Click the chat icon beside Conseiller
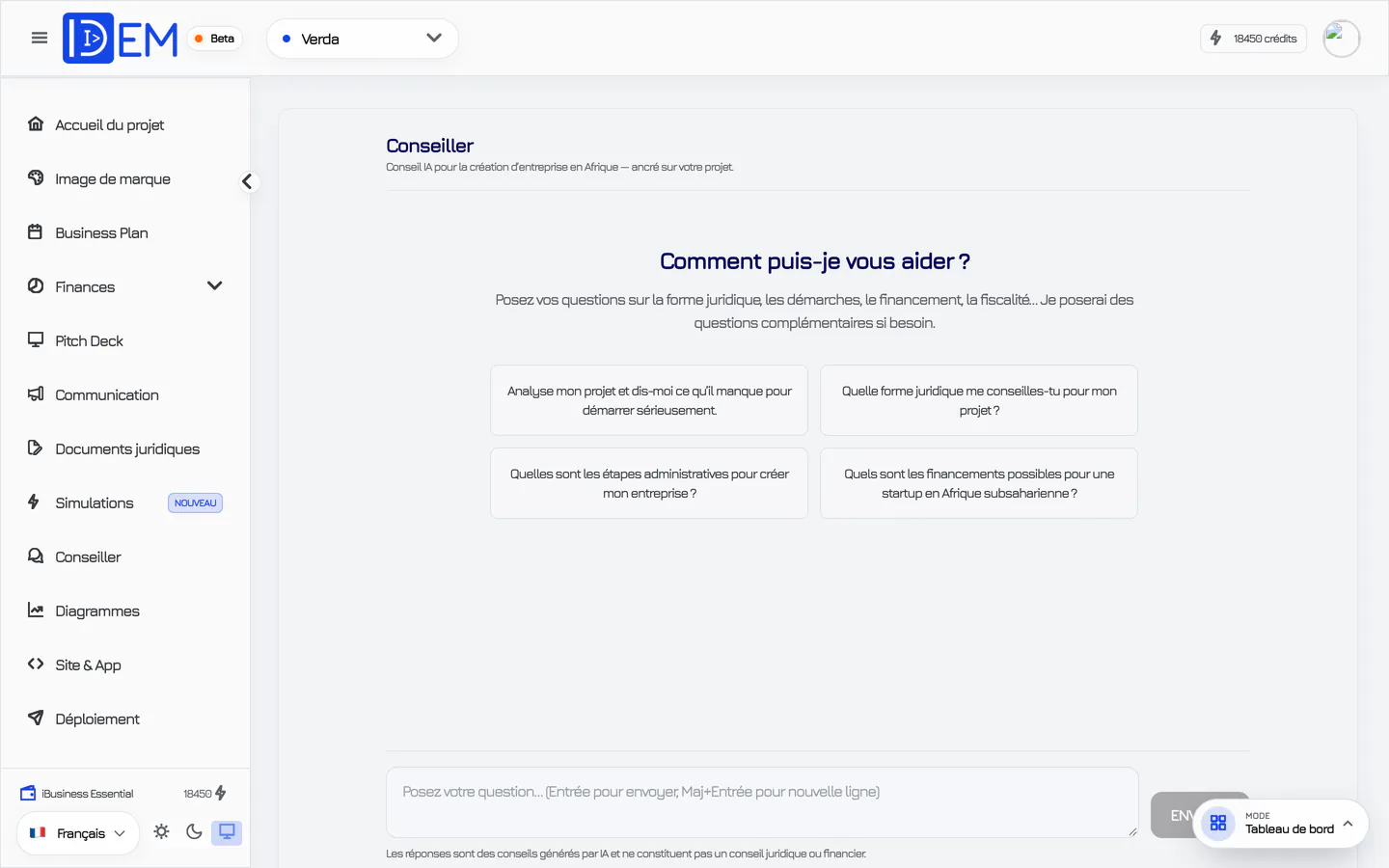Image resolution: width=1389 pixels, height=868 pixels. click(36, 556)
